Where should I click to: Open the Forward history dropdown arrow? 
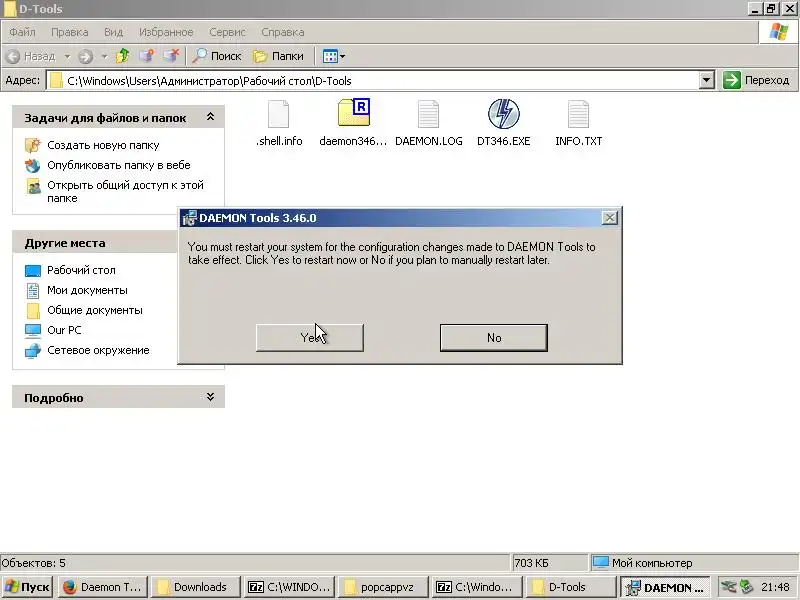click(x=104, y=56)
